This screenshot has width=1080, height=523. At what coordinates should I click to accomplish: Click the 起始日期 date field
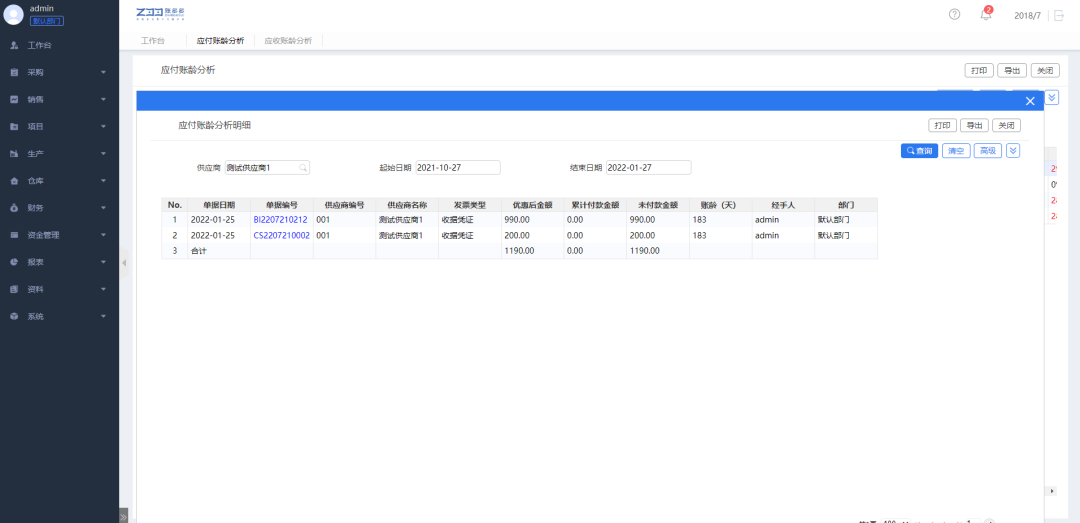coord(457,168)
